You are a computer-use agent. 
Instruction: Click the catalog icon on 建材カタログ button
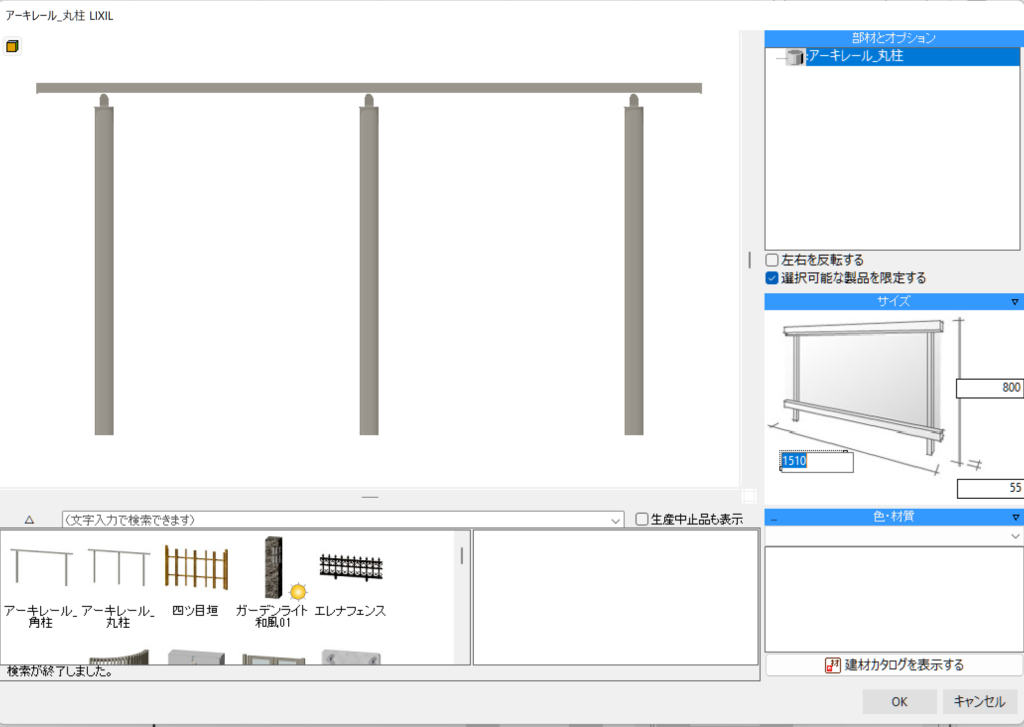832,665
